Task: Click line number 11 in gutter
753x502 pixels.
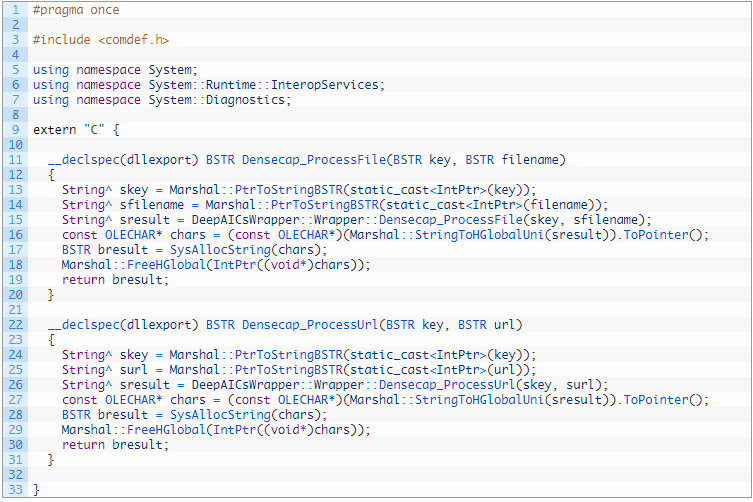Action: click(x=15, y=160)
